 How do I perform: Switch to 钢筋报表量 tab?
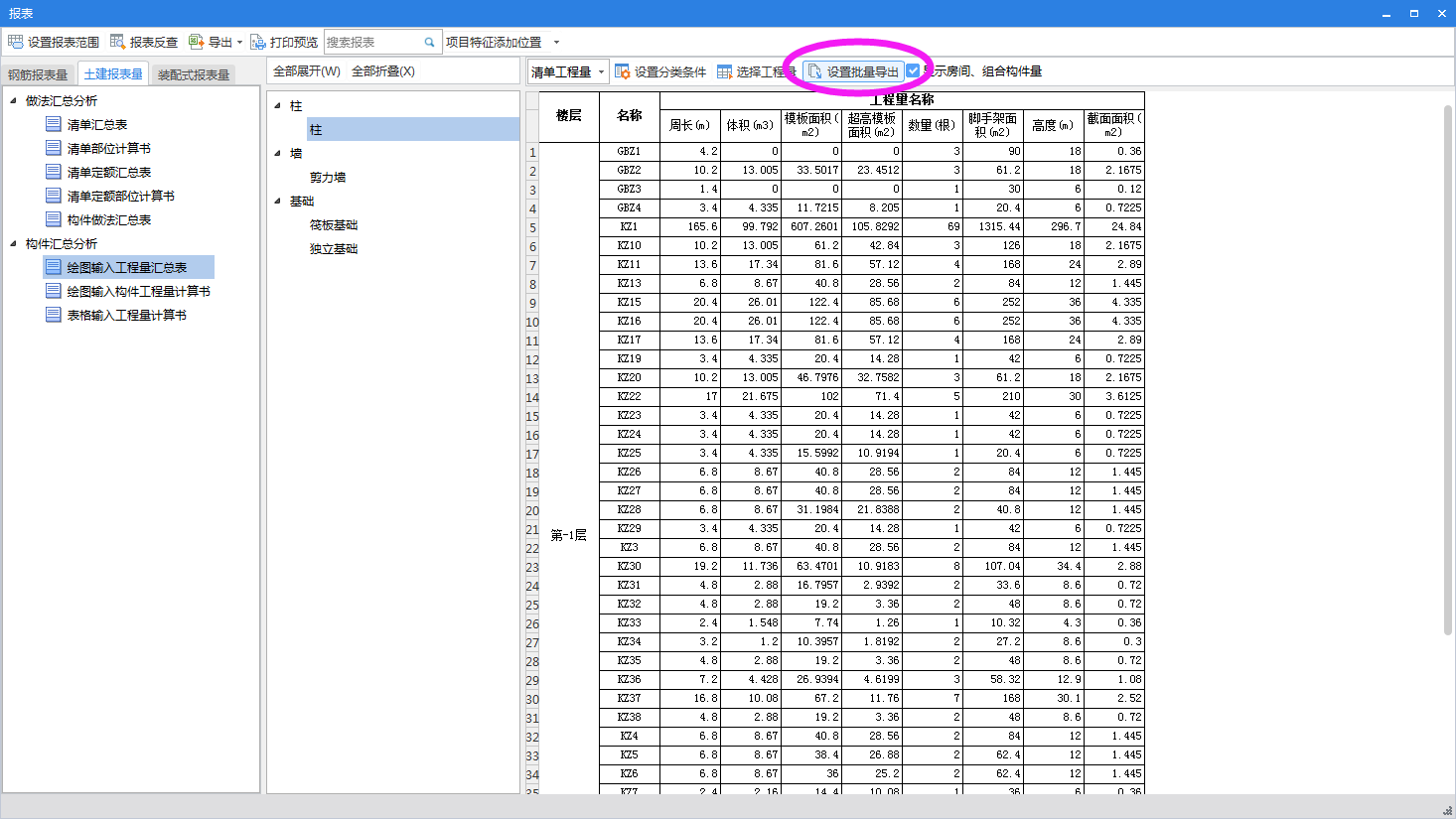point(38,74)
